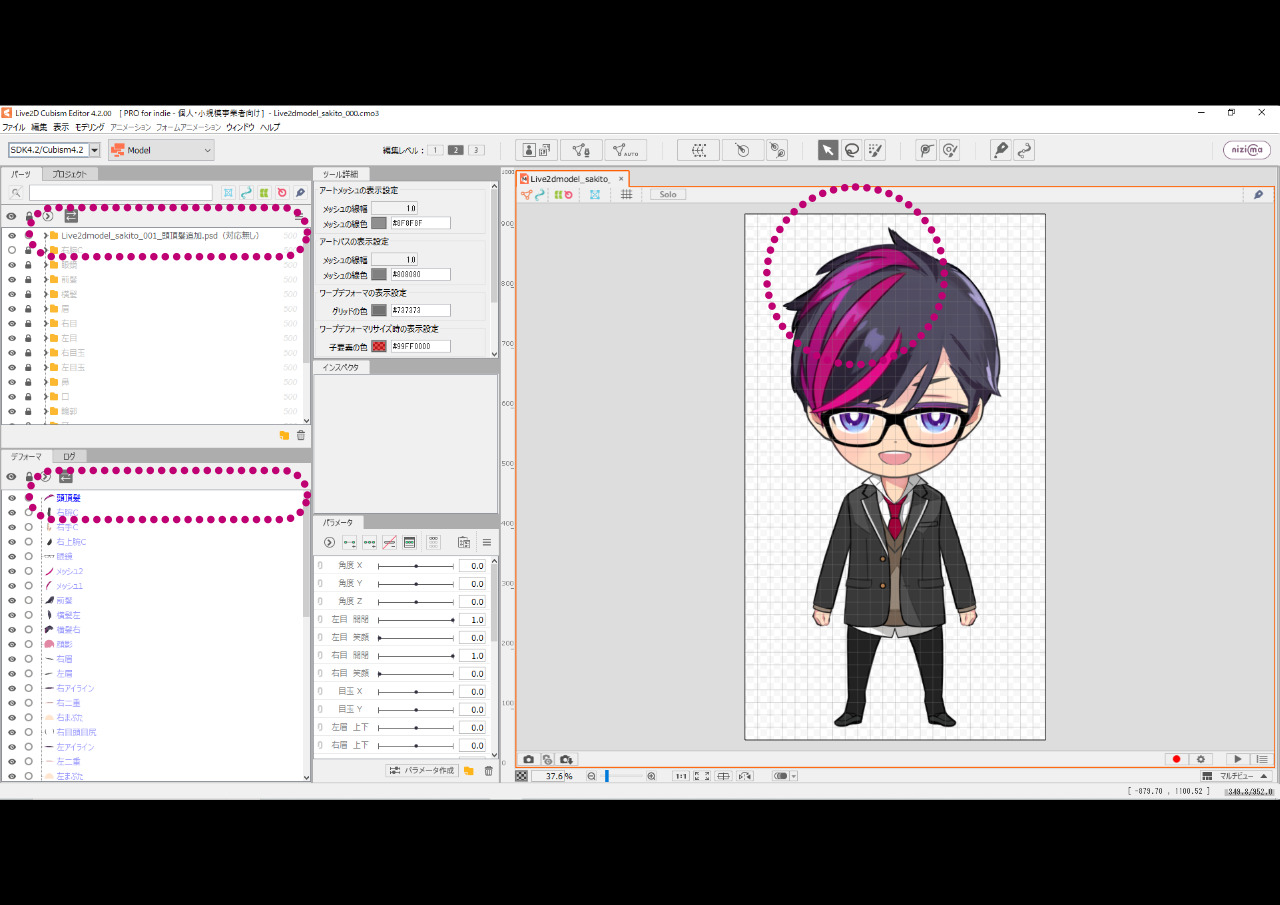Screen dimensions: 1280x905
Task: Select the arrow selection tool
Action: pos(828,150)
